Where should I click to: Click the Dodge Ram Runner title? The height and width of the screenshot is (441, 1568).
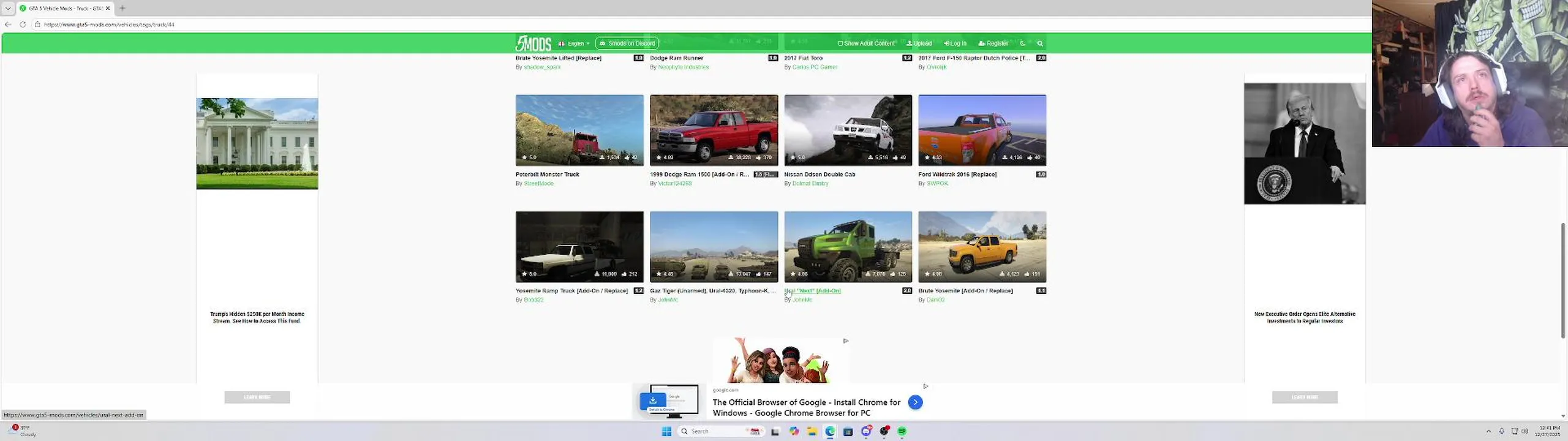[676, 58]
